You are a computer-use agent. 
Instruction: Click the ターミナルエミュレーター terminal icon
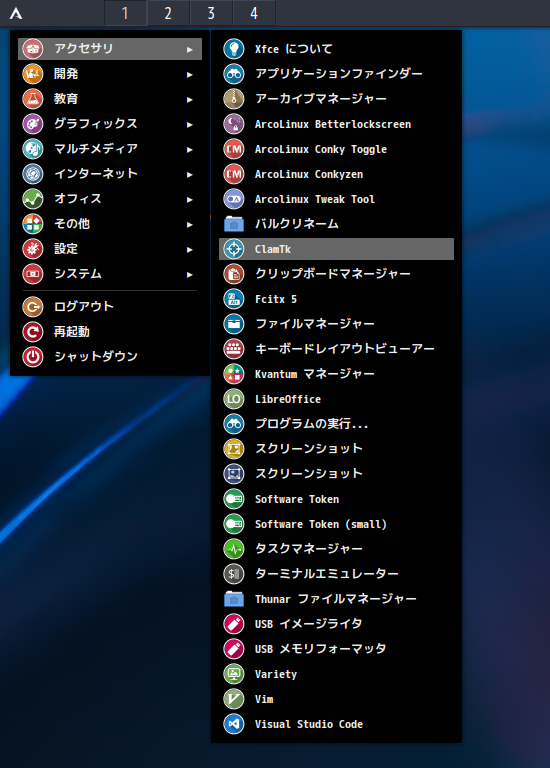[x=234, y=574]
